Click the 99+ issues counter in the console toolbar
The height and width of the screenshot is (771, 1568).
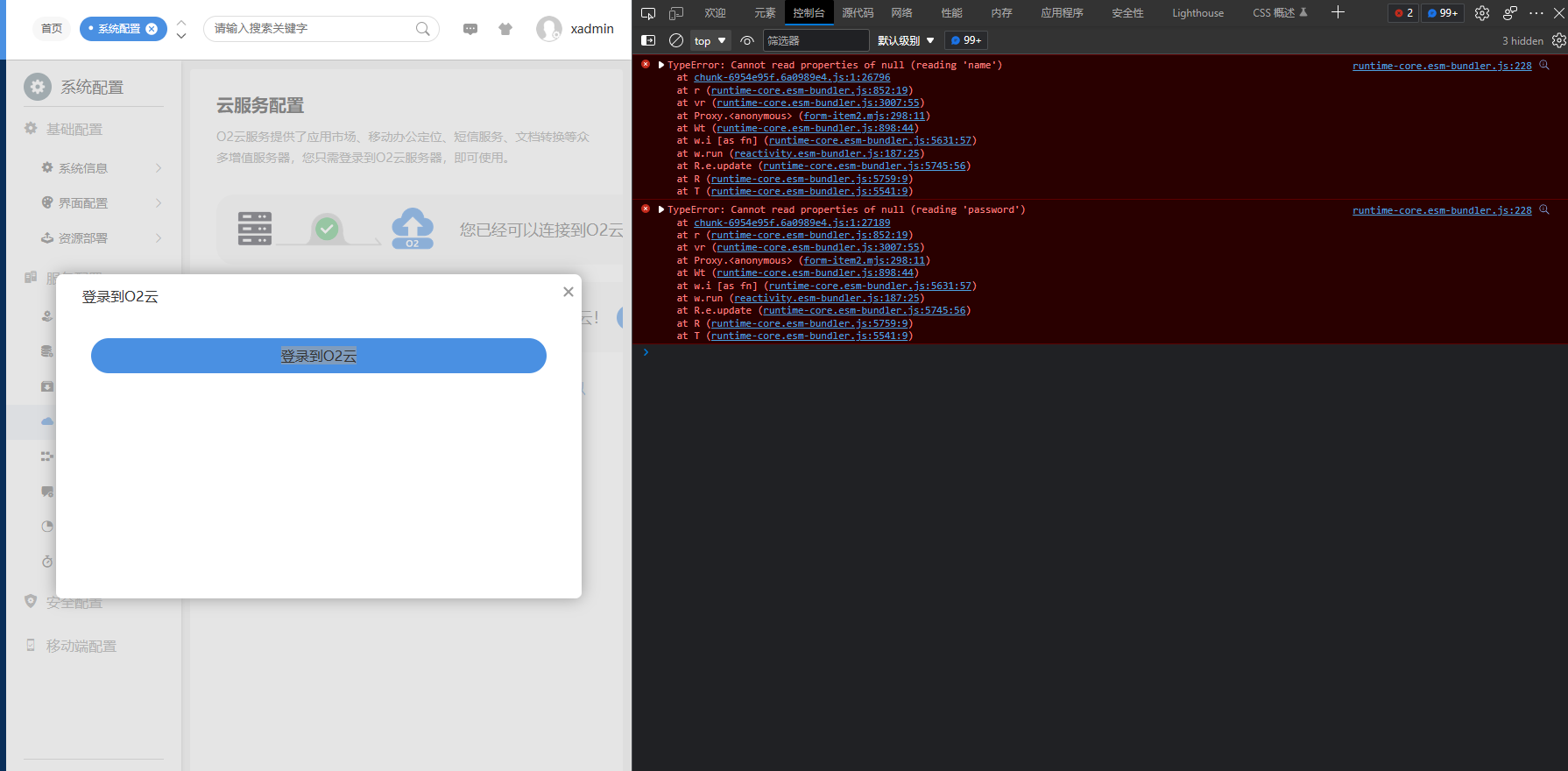tap(966, 40)
